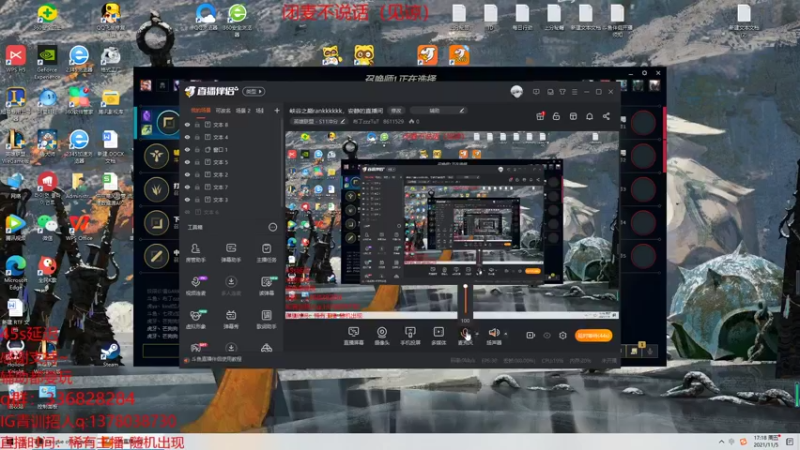Screen dimensions: 800x450
Task: Toggle visibility of source 文本 4
Action: 187,137
